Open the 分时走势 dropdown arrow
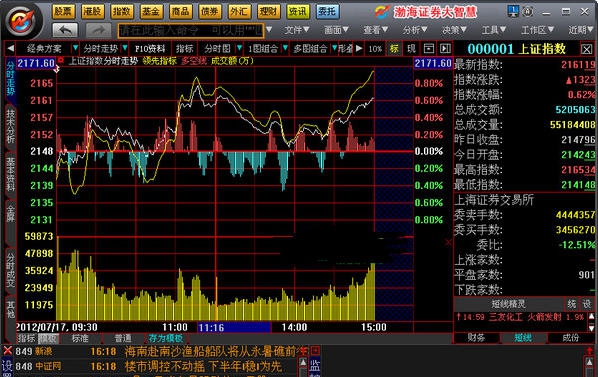Screen dimensions: 598x377 click(x=125, y=48)
